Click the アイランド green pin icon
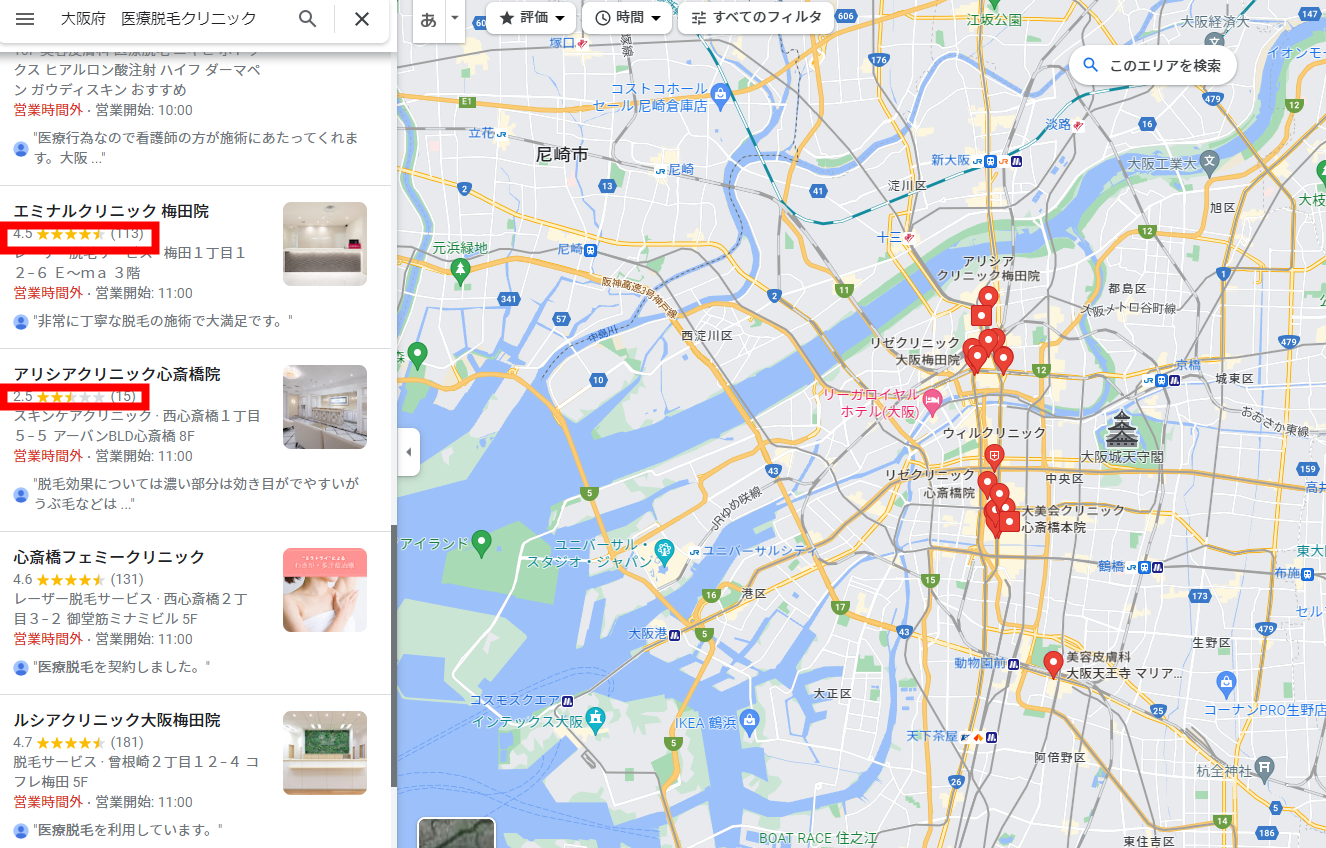 (482, 544)
